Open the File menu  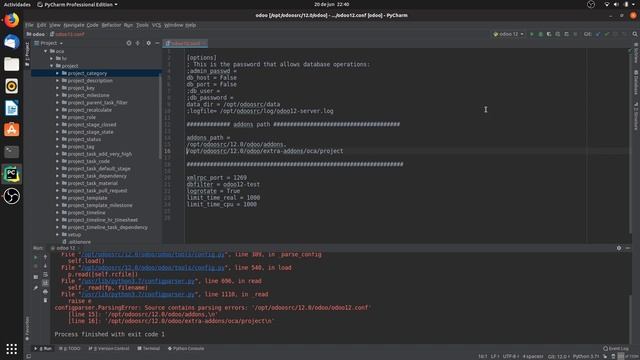pos(29,25)
